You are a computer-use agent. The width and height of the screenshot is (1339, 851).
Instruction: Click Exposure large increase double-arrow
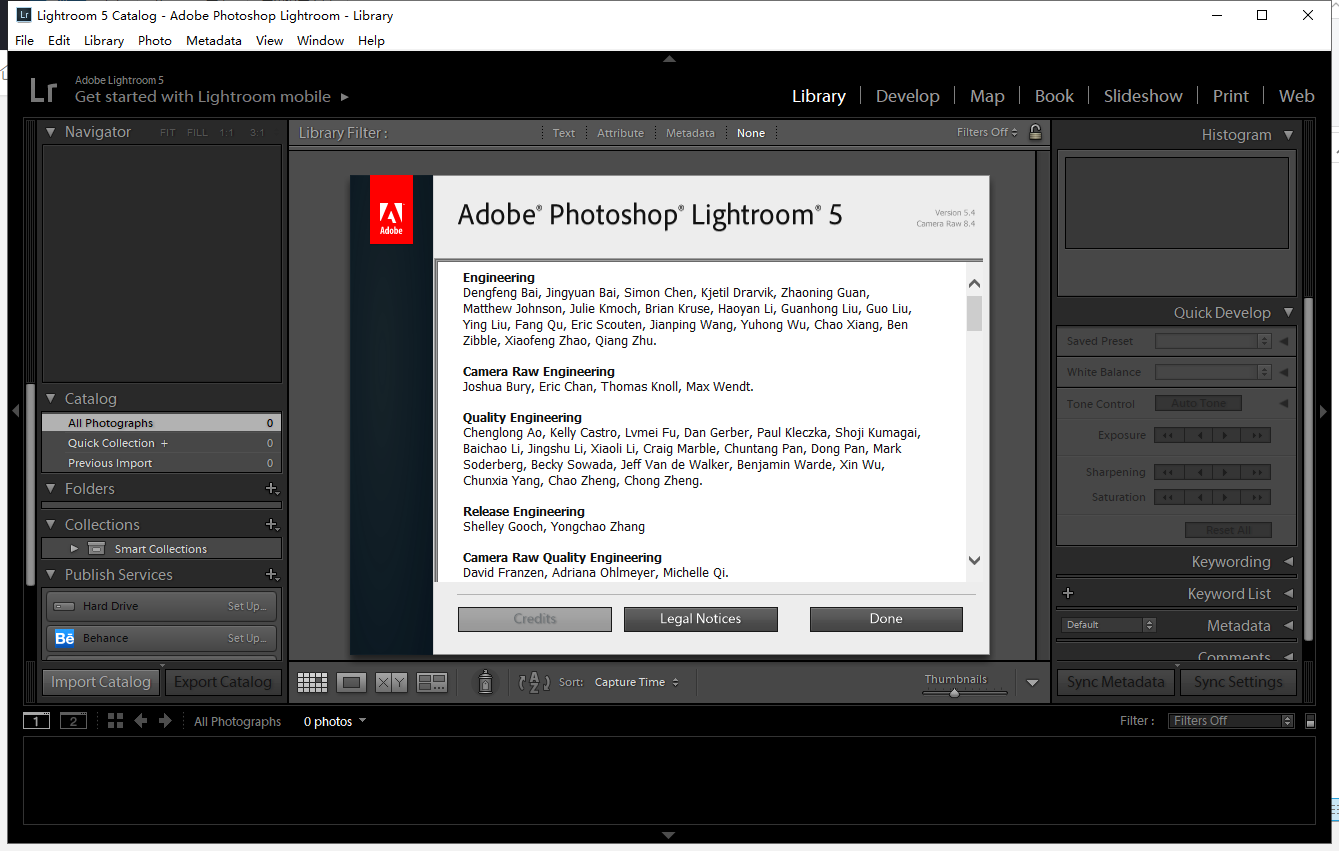click(x=1257, y=435)
